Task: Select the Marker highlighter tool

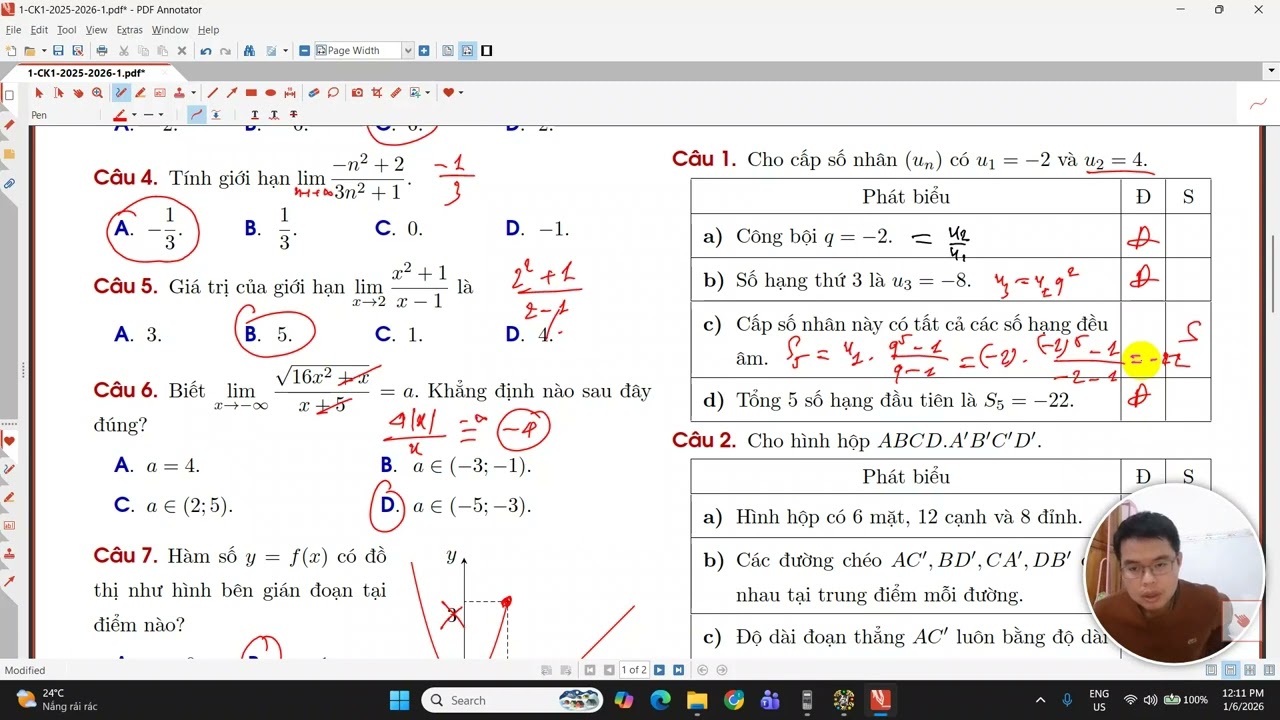Action: tap(141, 92)
